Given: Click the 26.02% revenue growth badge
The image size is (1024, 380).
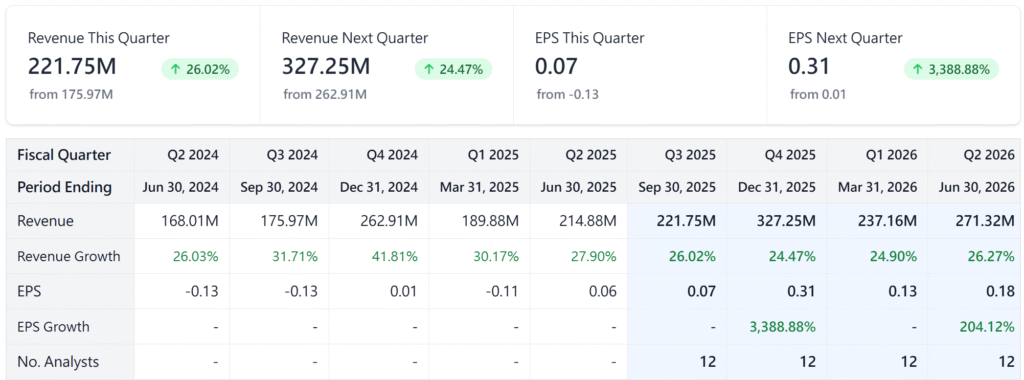Looking at the screenshot, I should (200, 69).
